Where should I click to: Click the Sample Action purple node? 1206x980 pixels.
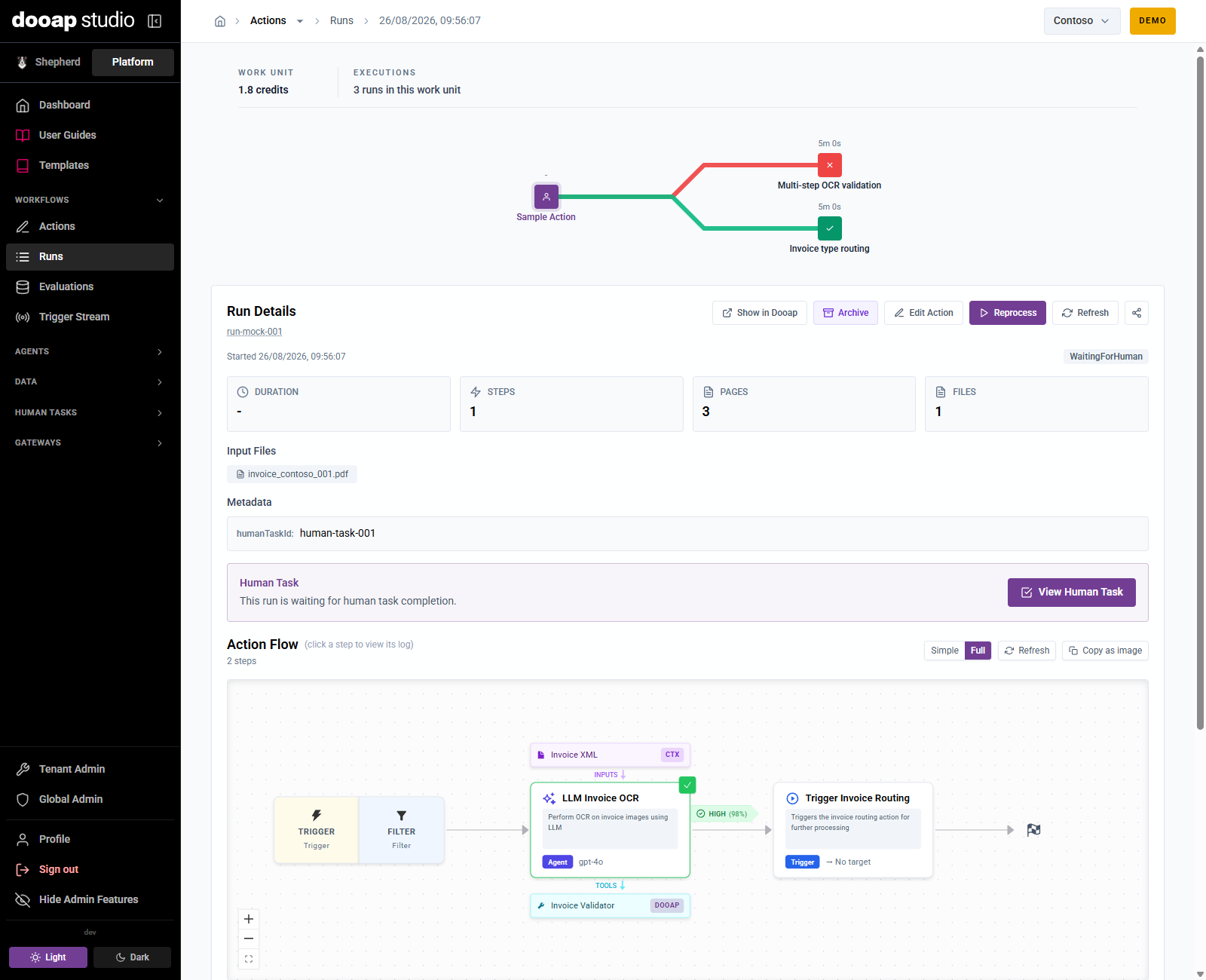[546, 197]
